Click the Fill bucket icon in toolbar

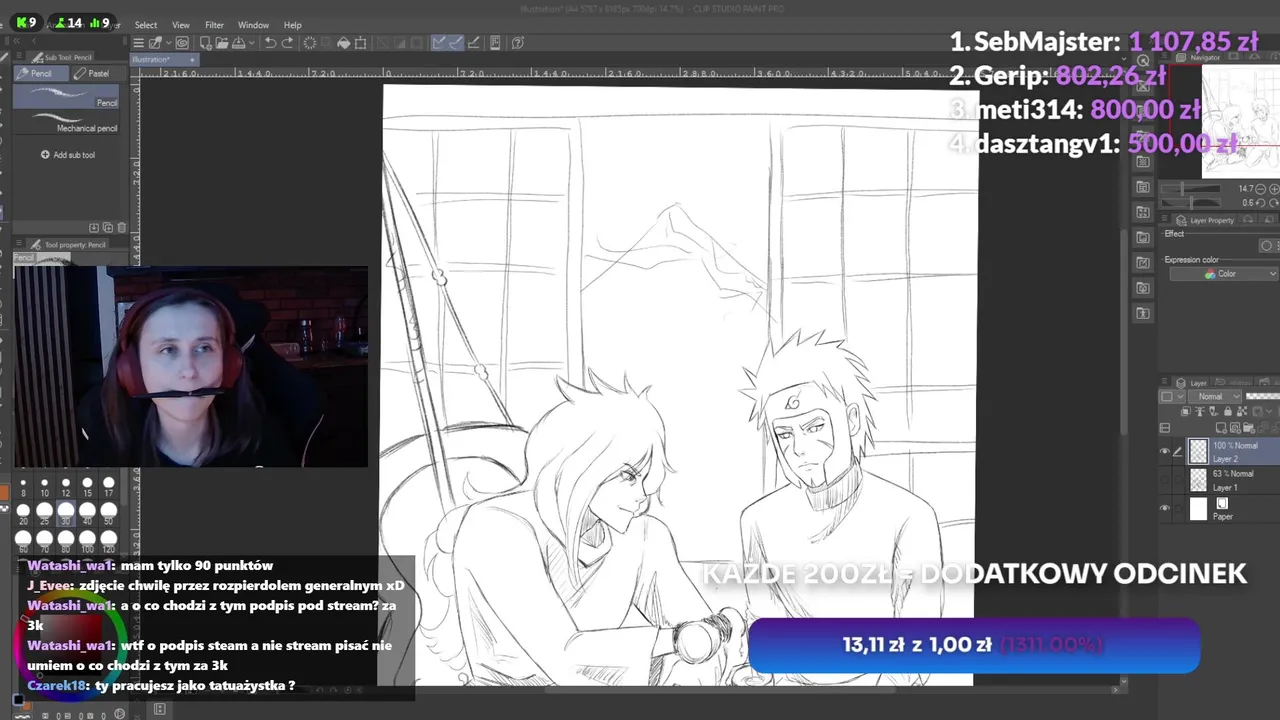[343, 42]
